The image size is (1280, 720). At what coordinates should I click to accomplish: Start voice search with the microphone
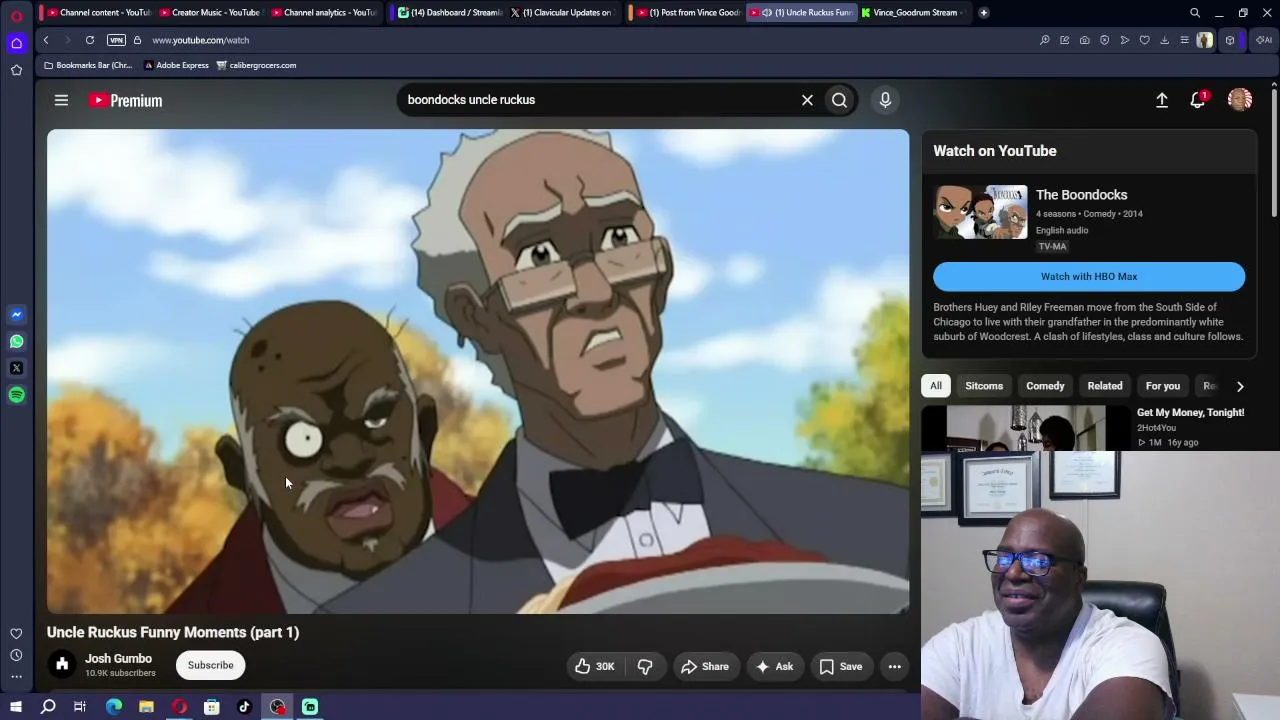(885, 100)
